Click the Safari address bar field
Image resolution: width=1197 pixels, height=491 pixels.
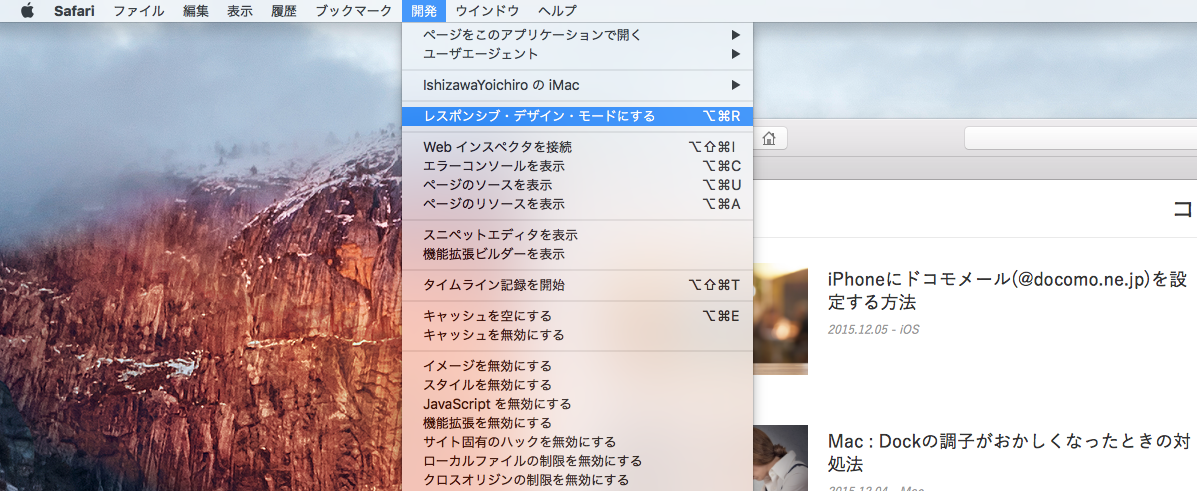[x=1080, y=138]
